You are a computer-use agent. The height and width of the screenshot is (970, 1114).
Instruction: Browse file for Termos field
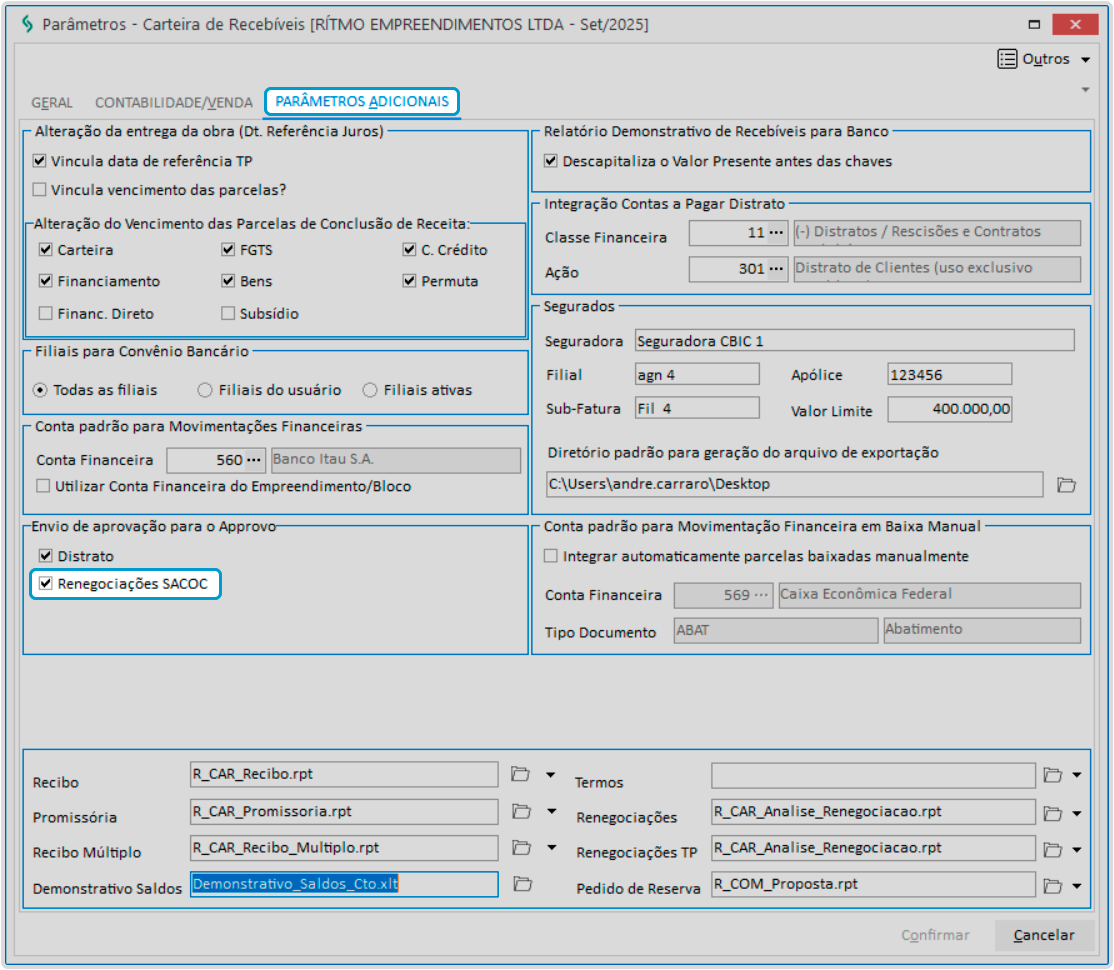click(1053, 775)
